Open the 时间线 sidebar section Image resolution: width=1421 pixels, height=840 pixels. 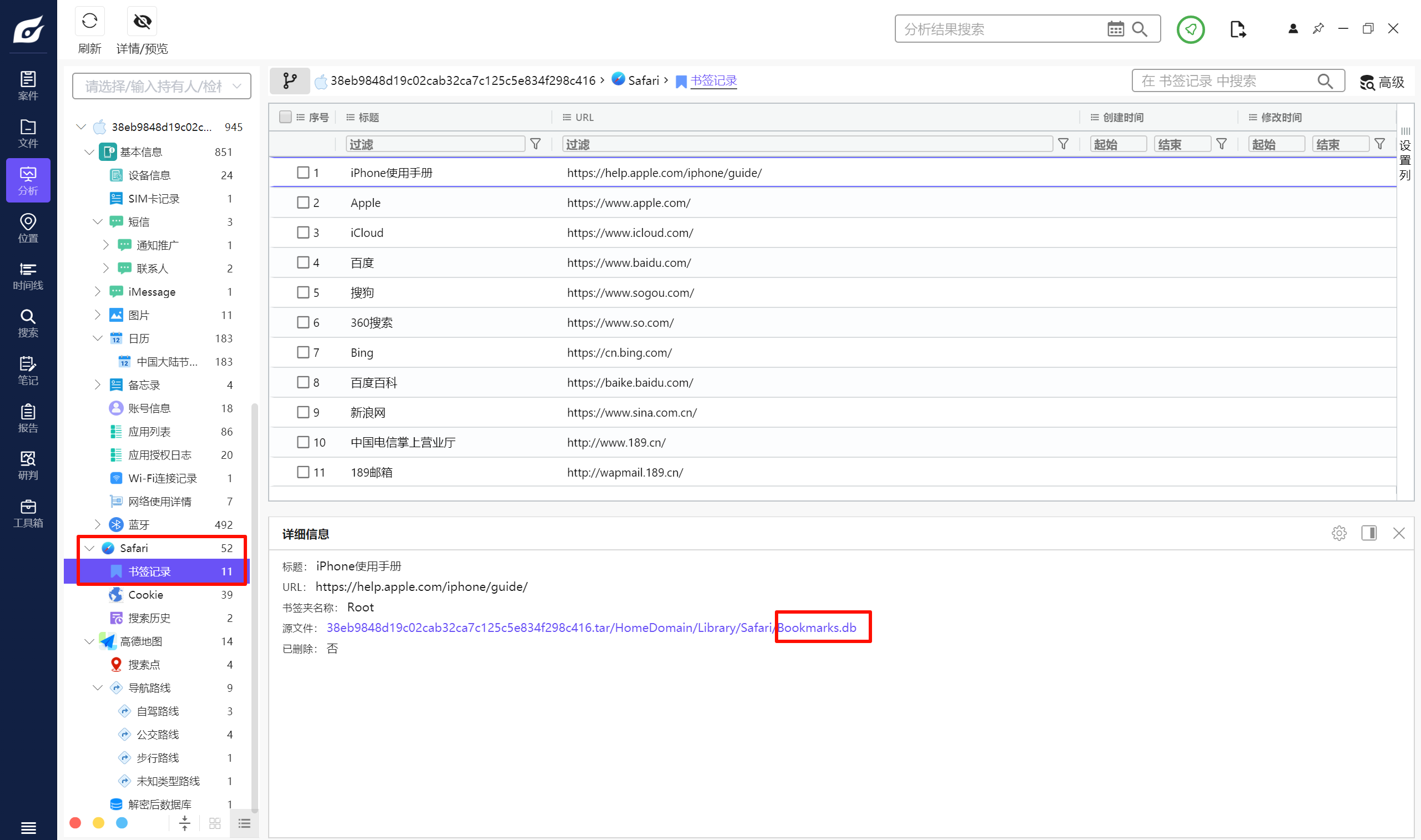tap(28, 276)
